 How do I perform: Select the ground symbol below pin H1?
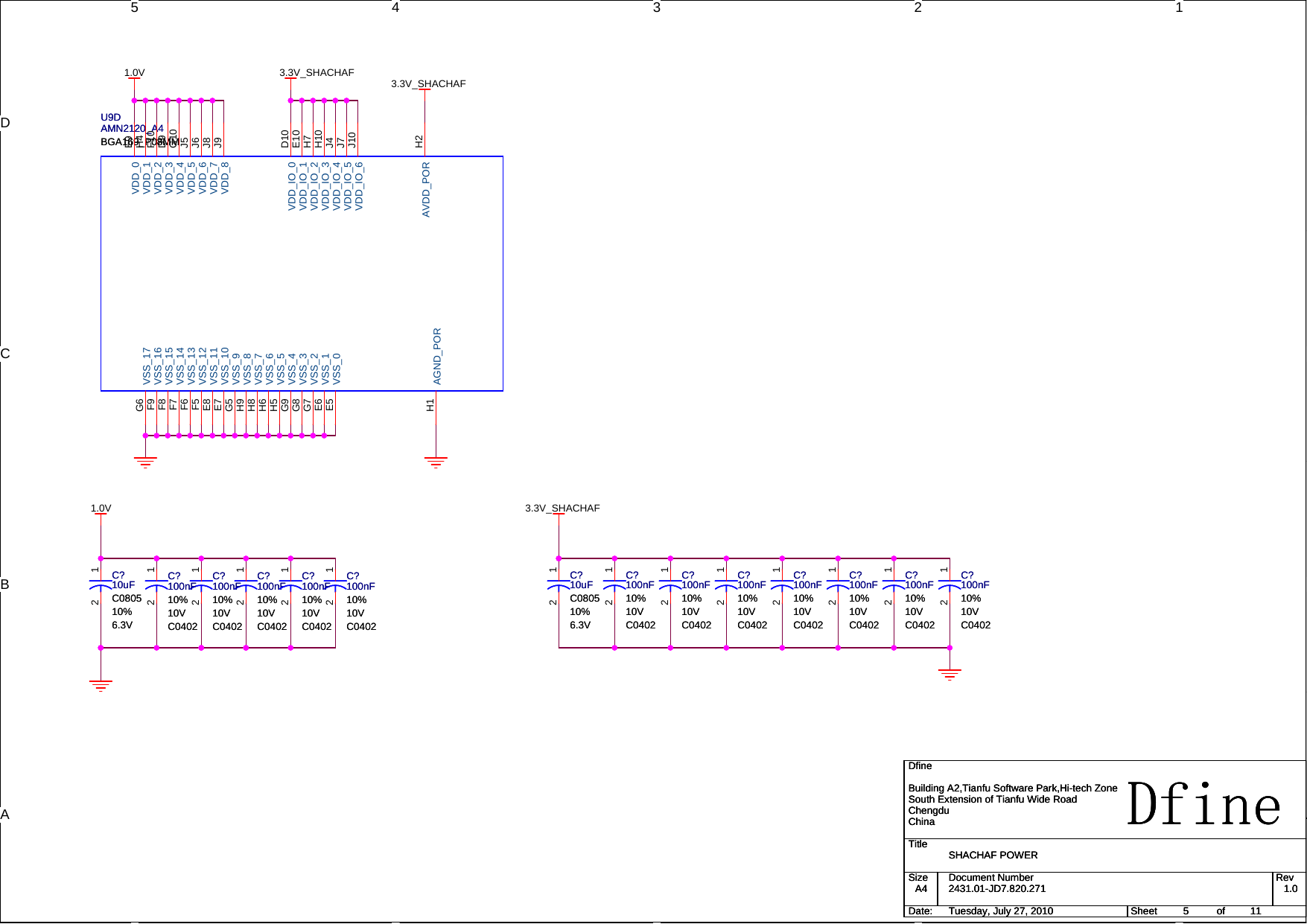[x=436, y=462]
